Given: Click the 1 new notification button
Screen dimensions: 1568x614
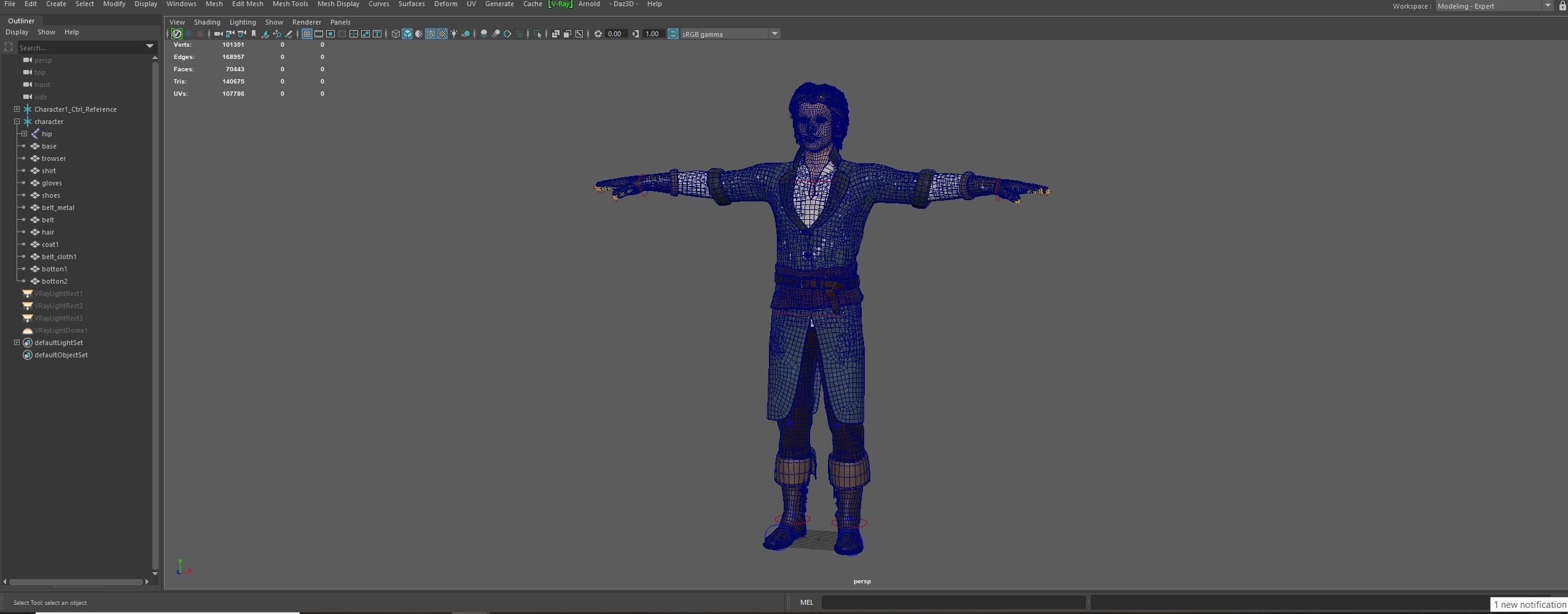Looking at the screenshot, I should click(1529, 605).
